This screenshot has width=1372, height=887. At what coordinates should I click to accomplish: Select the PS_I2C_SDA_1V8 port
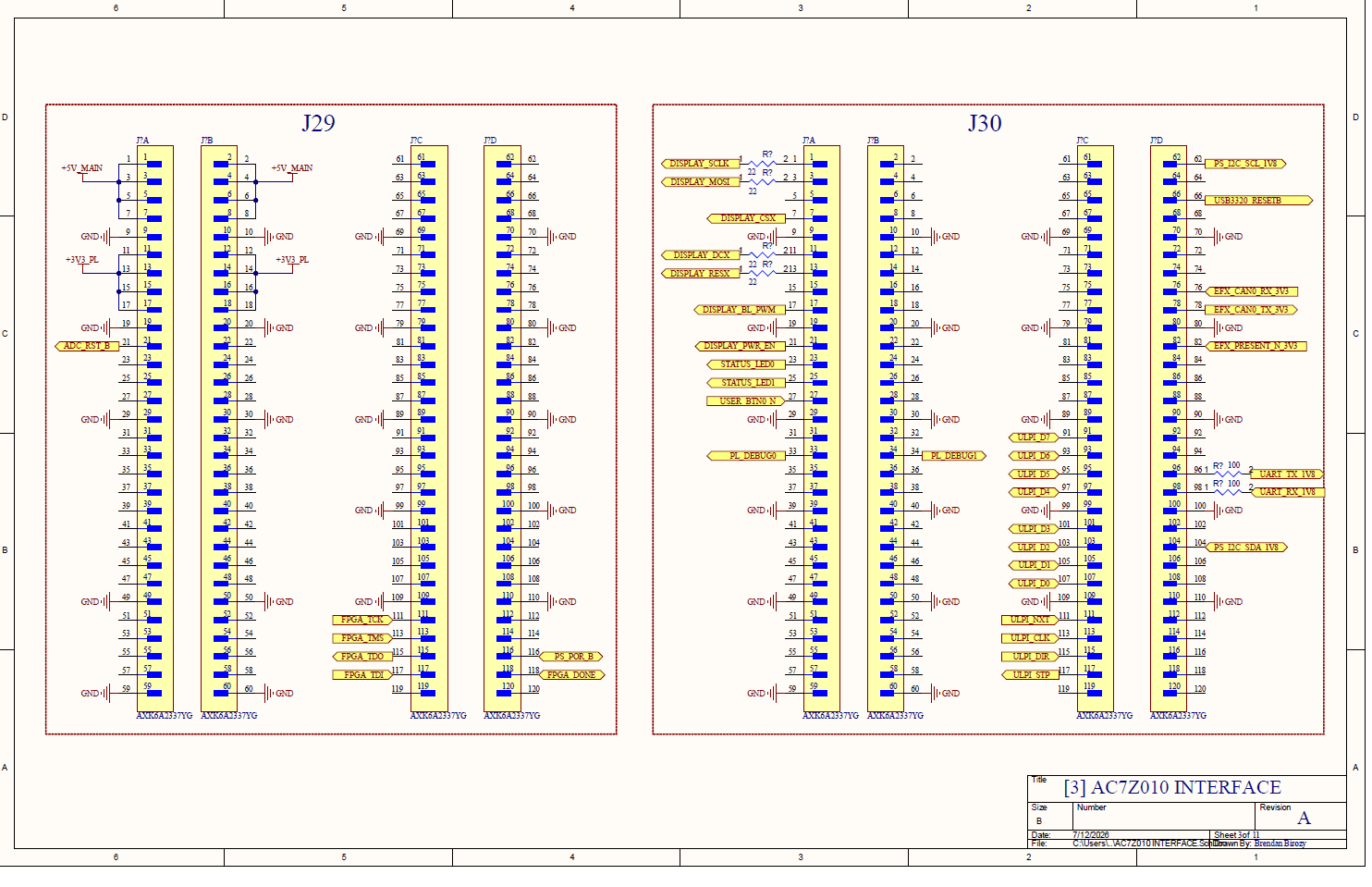(x=1246, y=548)
